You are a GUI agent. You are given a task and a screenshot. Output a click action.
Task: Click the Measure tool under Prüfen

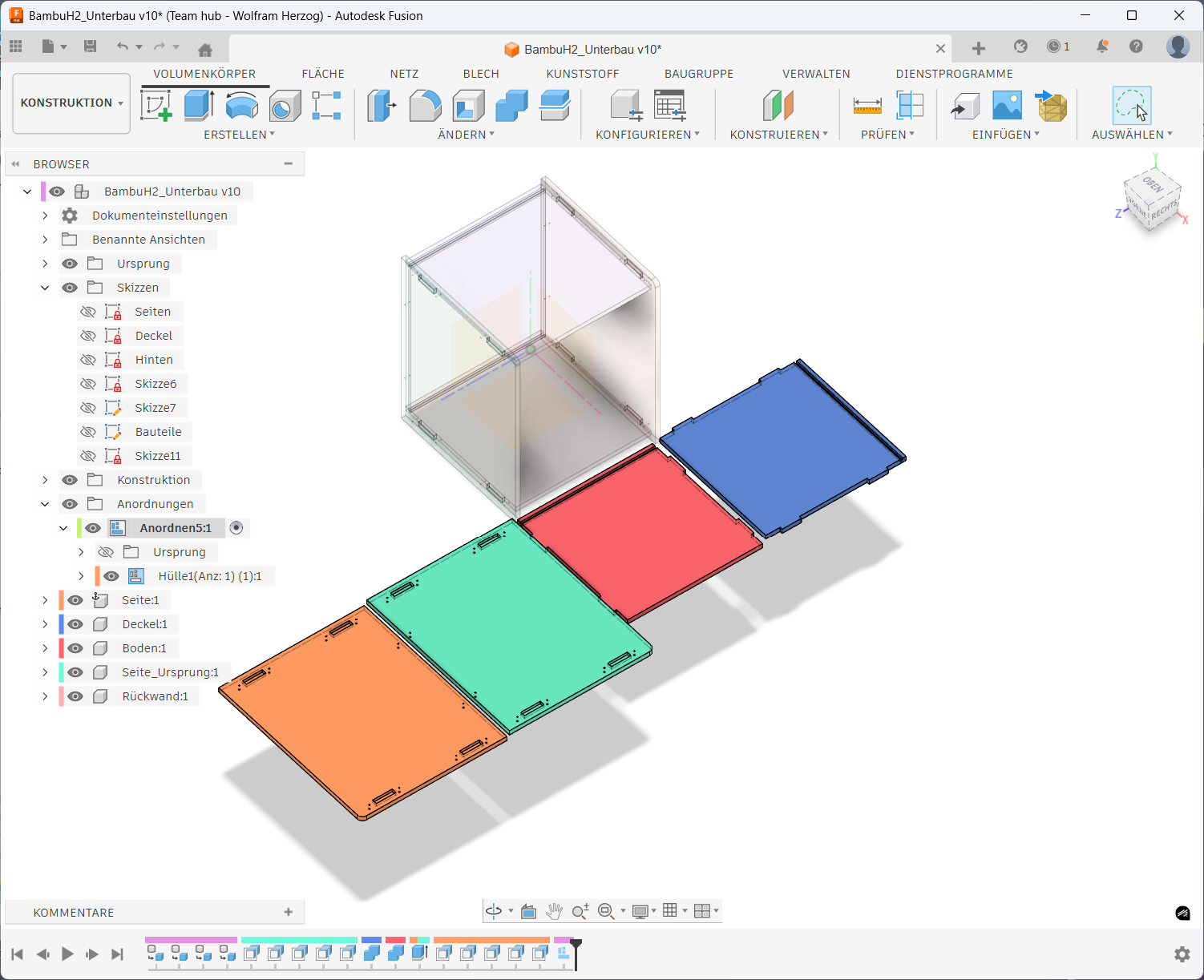(867, 105)
